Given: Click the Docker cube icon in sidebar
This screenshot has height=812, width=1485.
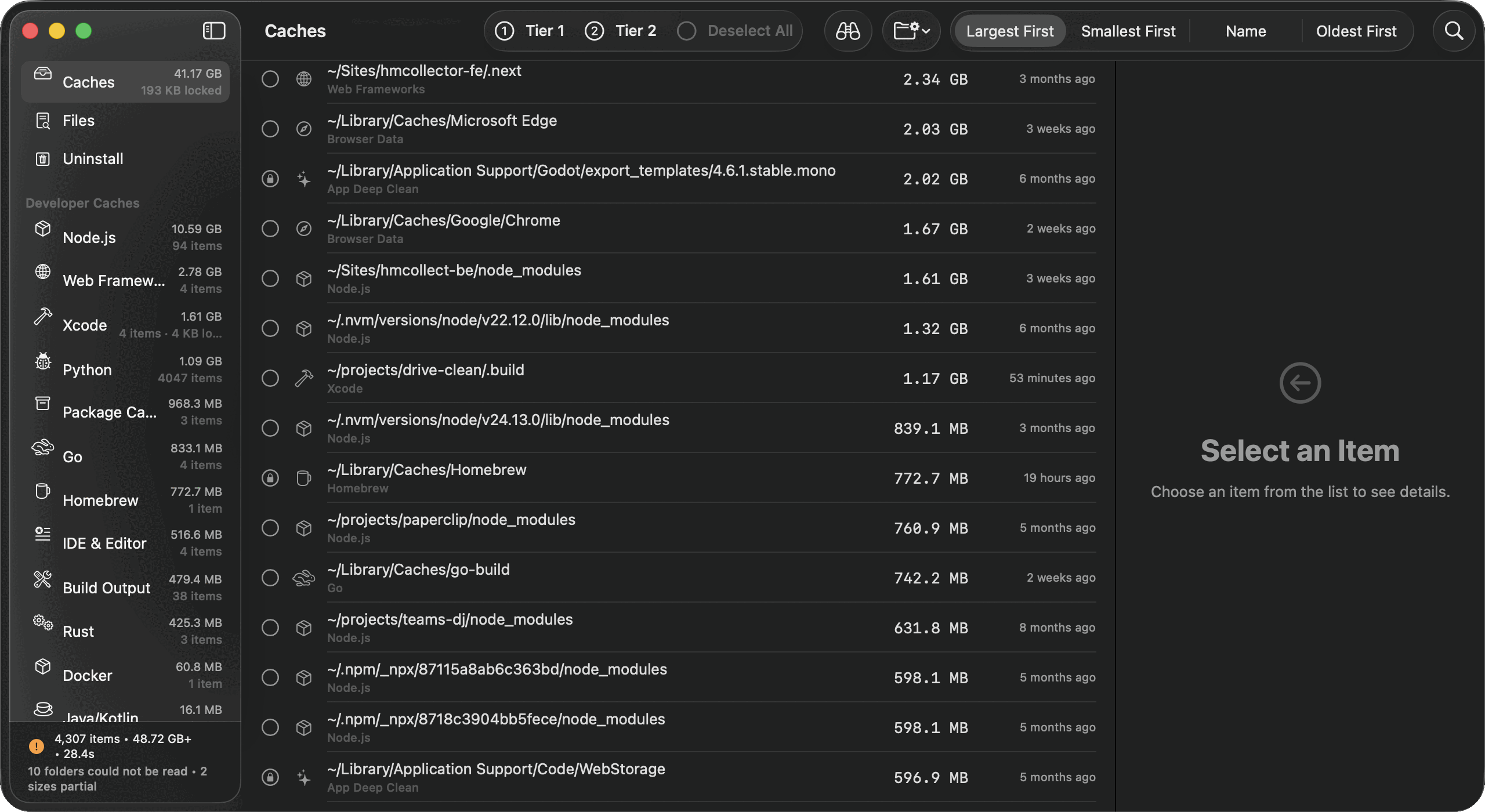Looking at the screenshot, I should (43, 666).
